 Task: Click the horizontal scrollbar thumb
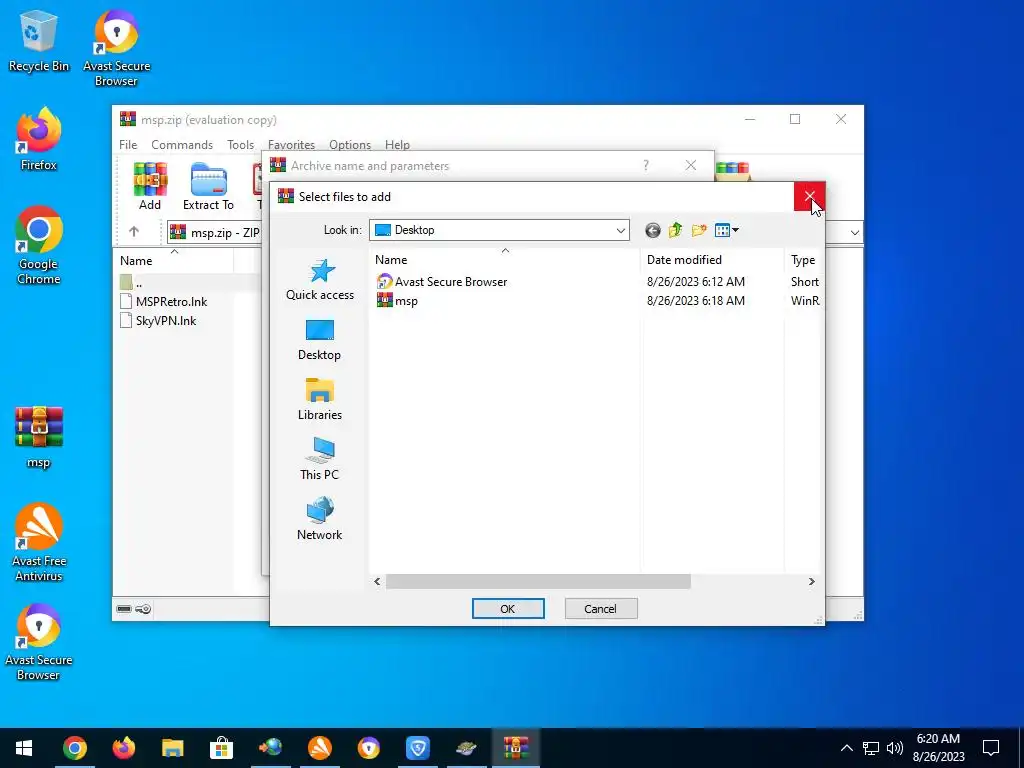[x=538, y=581]
